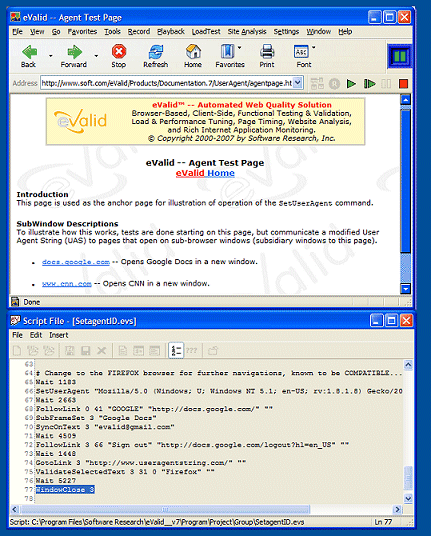
Task: Click the Script File title bar icon
Action: [x=15, y=321]
